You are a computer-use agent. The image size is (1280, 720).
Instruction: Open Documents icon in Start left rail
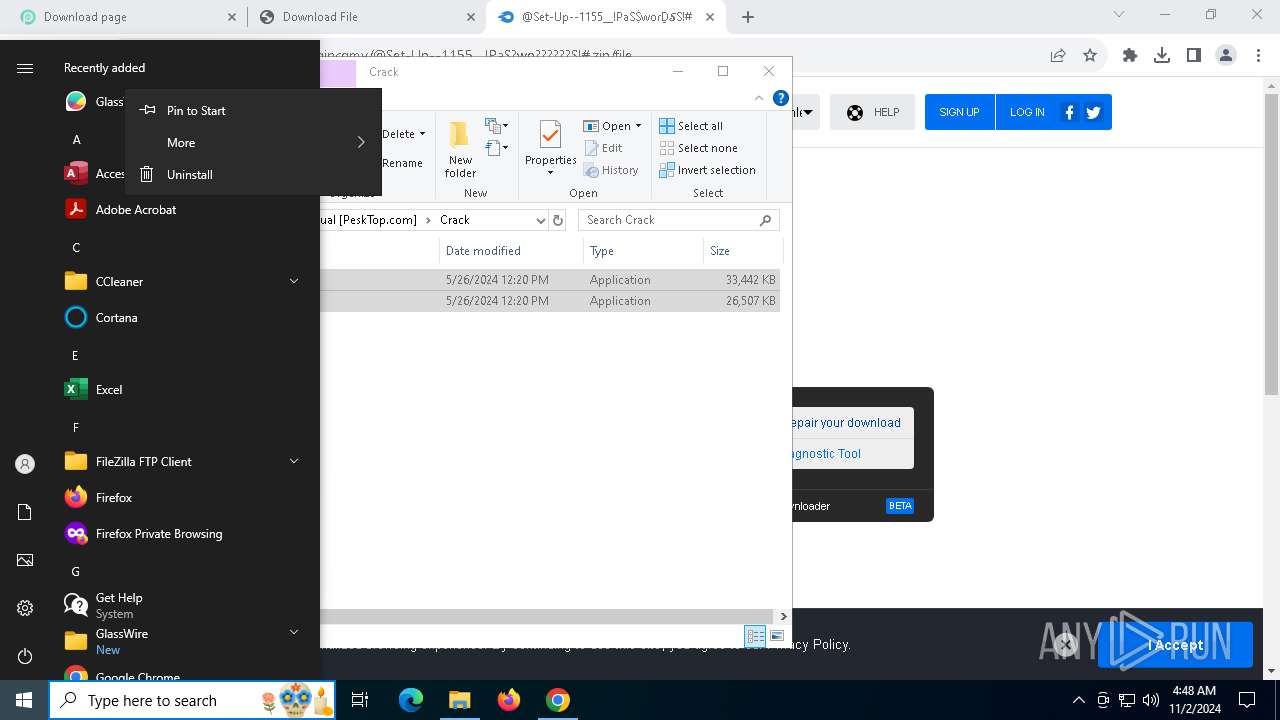[x=25, y=512]
